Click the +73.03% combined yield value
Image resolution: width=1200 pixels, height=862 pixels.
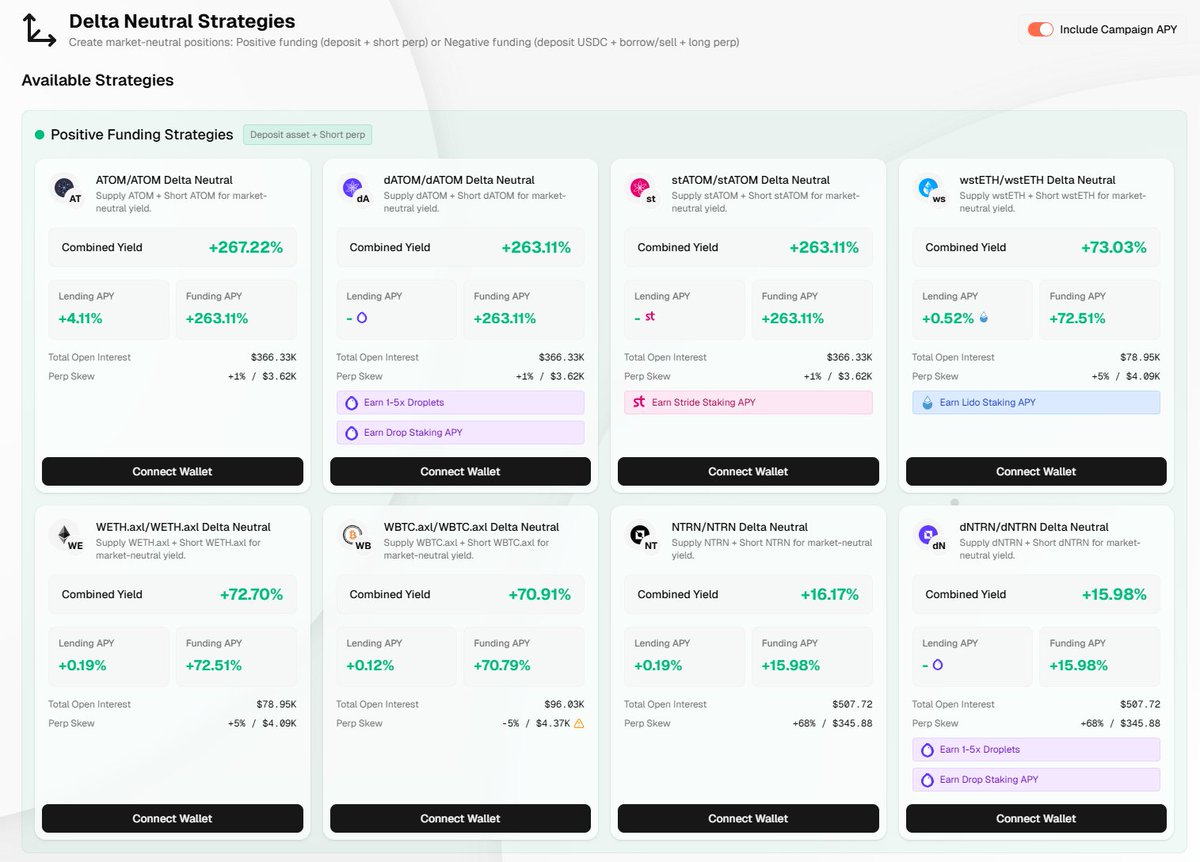click(1114, 247)
